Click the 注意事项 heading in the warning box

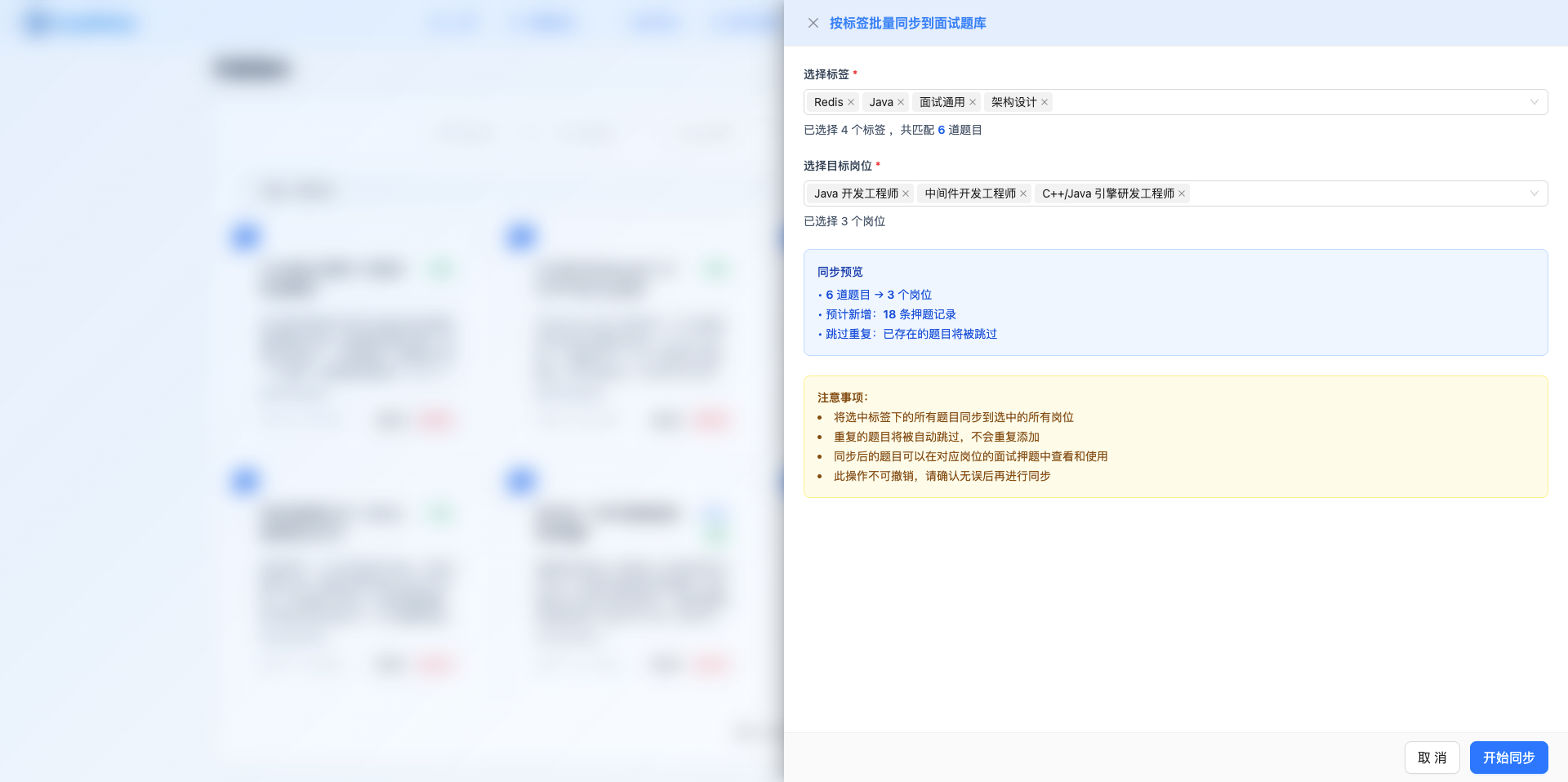click(842, 398)
